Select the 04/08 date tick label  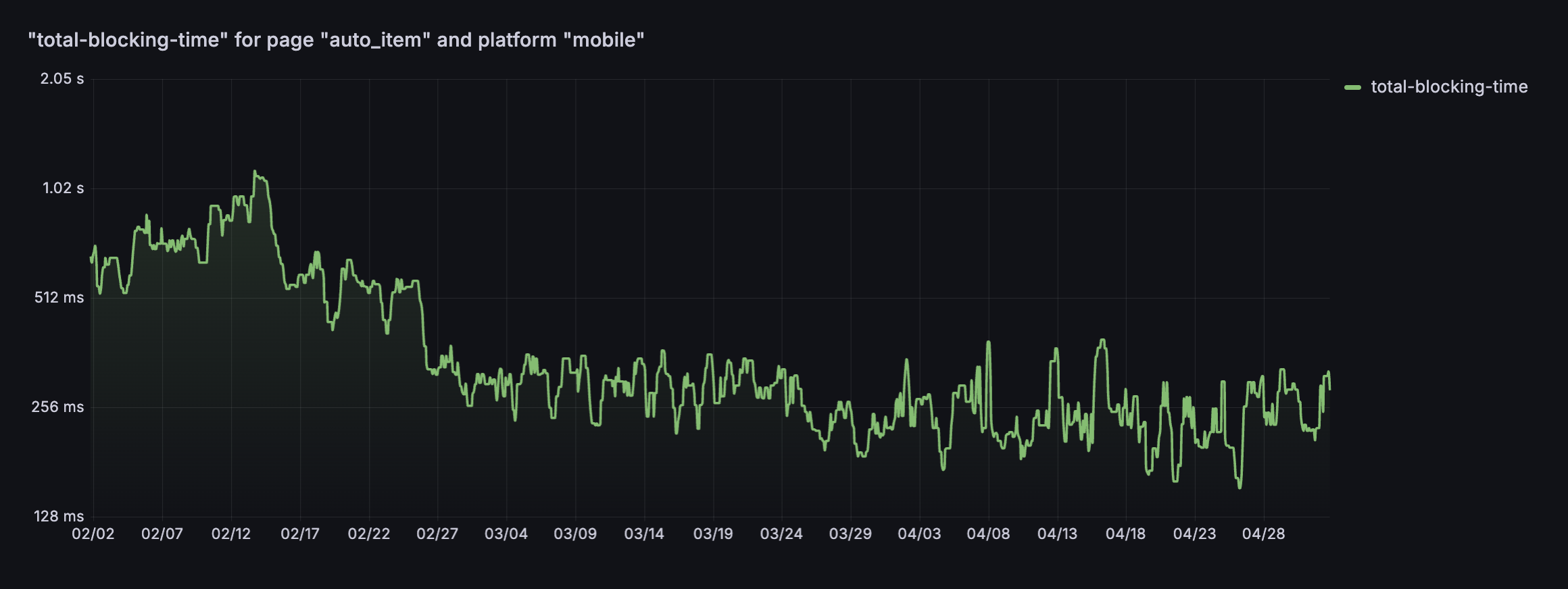click(x=988, y=534)
